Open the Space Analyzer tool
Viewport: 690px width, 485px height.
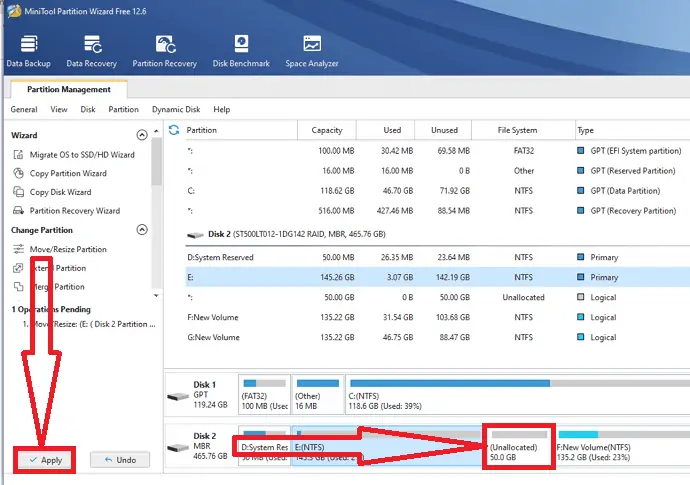[312, 51]
